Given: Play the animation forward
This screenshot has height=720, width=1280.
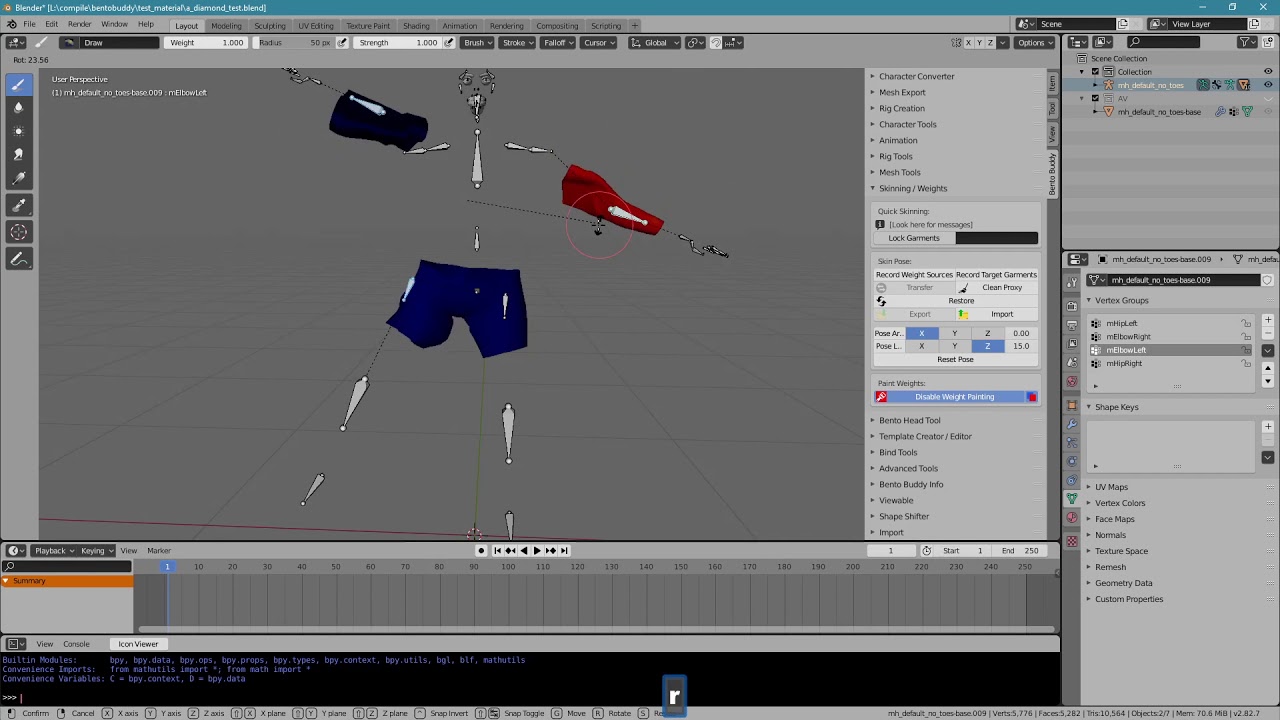Looking at the screenshot, I should pos(537,551).
